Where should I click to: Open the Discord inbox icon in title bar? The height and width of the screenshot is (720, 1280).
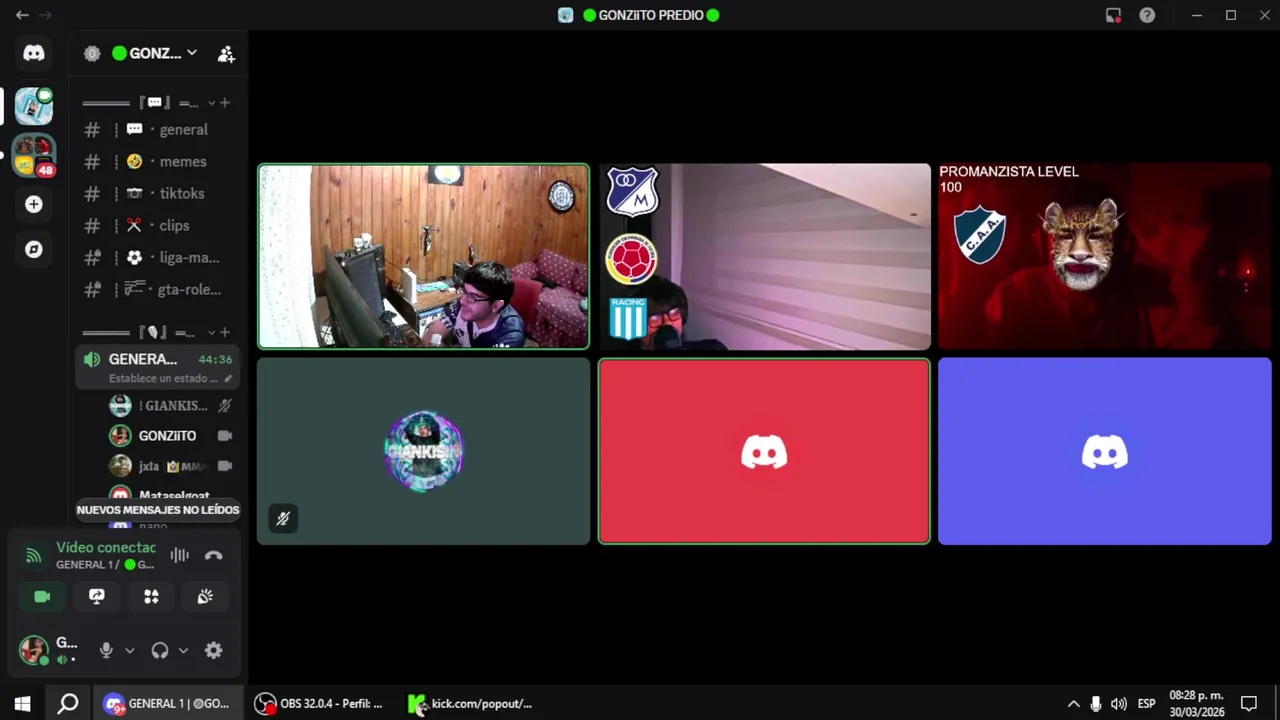[x=1113, y=15]
